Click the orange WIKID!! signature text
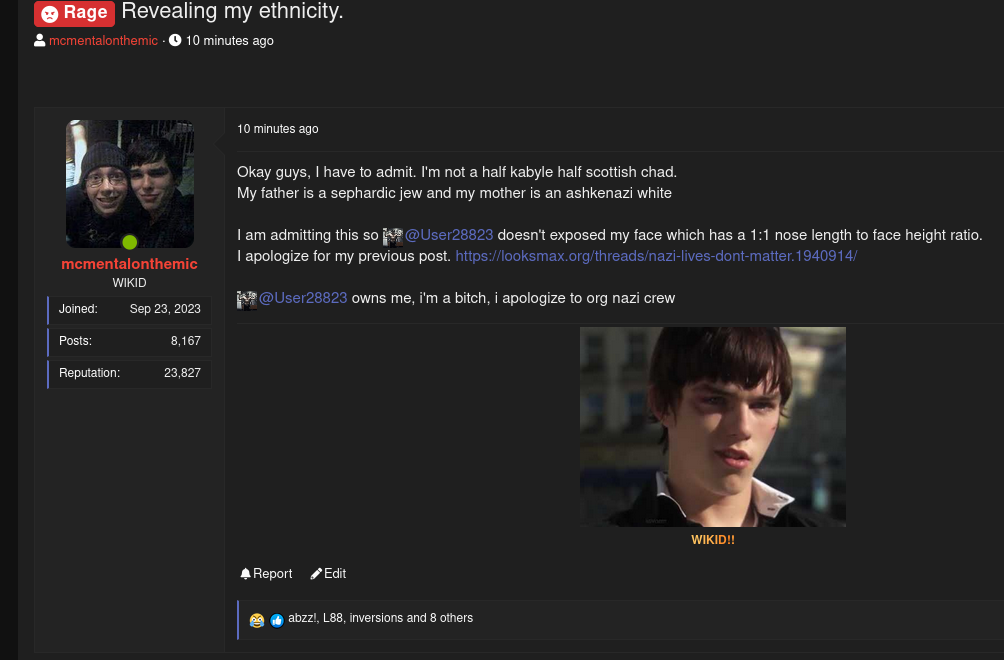 713,540
